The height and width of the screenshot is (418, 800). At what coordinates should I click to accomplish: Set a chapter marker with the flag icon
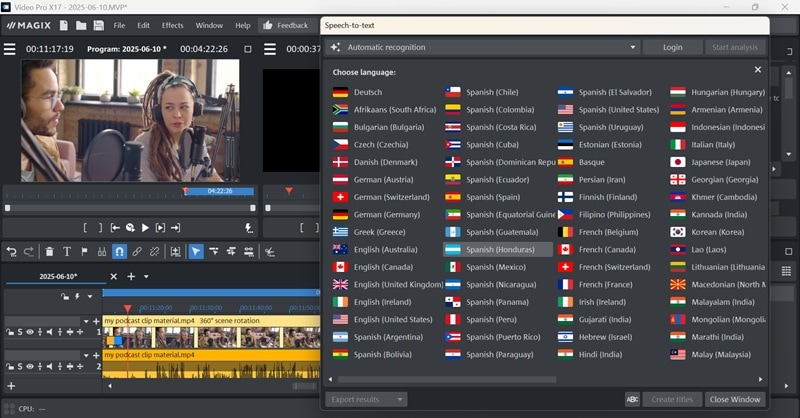(x=85, y=251)
